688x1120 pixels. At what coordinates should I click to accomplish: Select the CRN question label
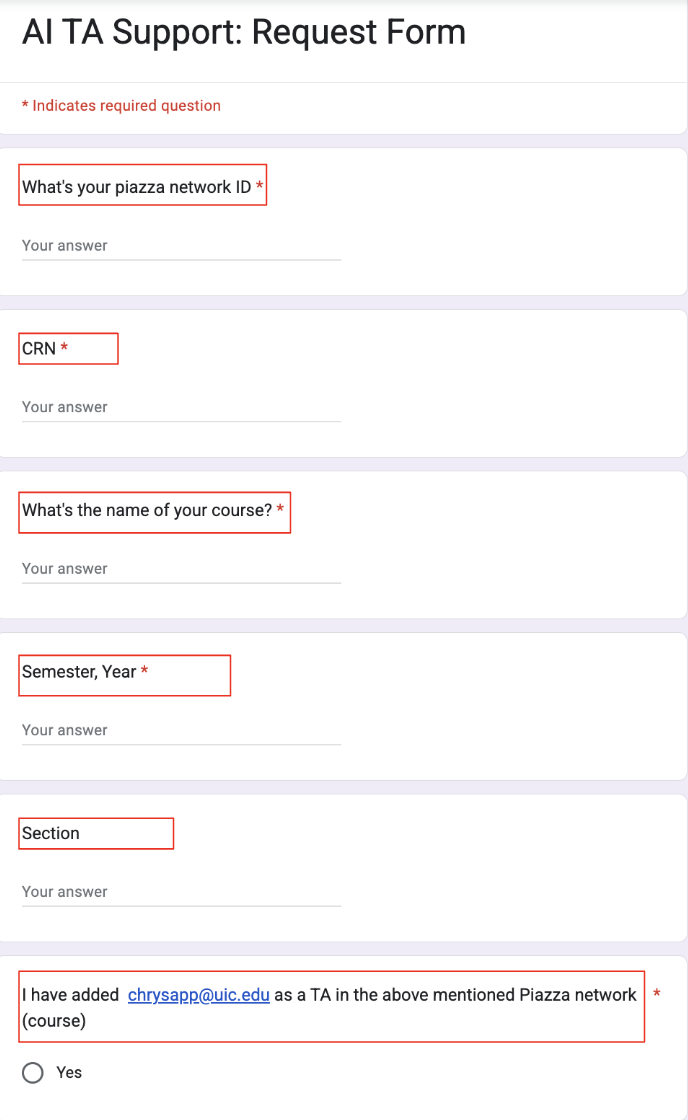pos(41,347)
